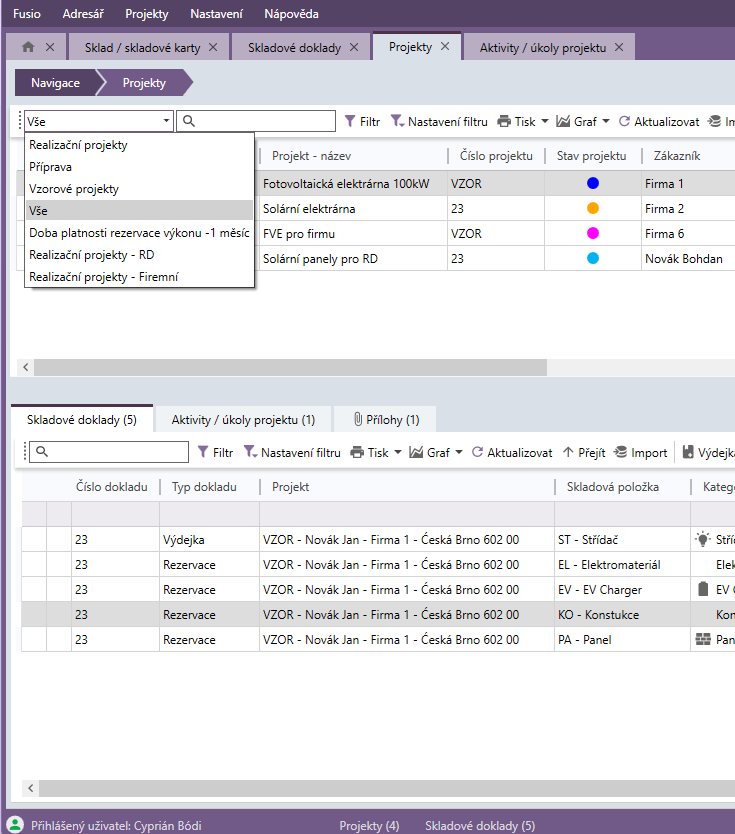Click the Tisk printer icon in top toolbar
The height and width of the screenshot is (834, 735).
tap(504, 121)
